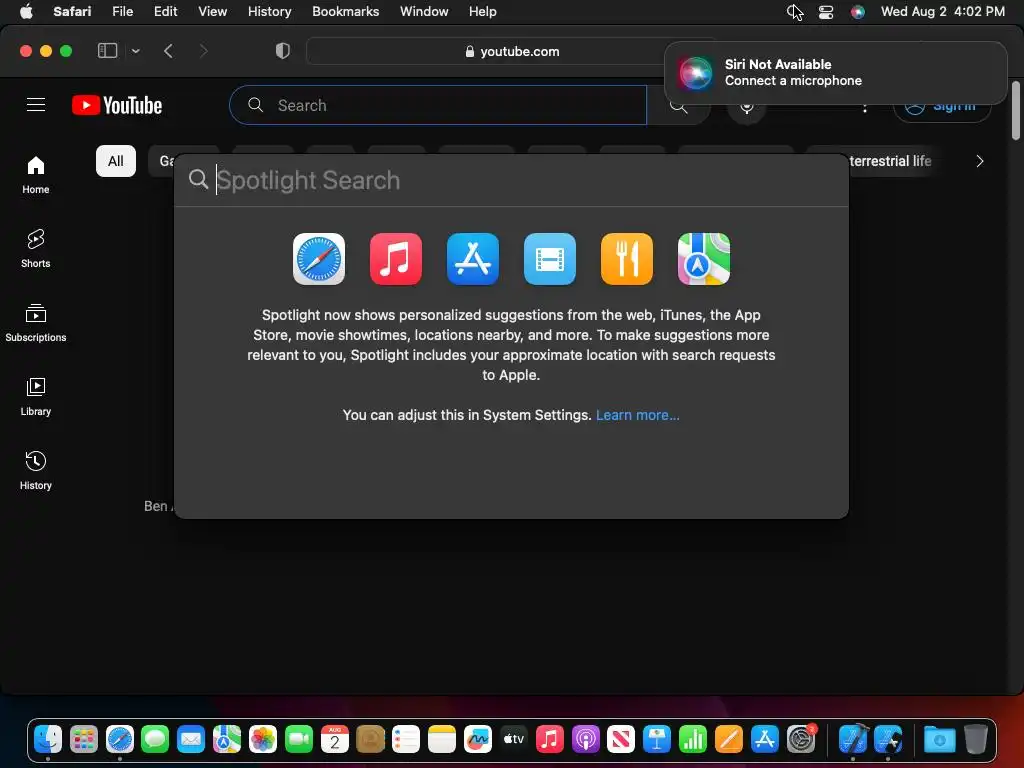Select the All category chip
This screenshot has height=768, width=1024.
pyautogui.click(x=116, y=161)
